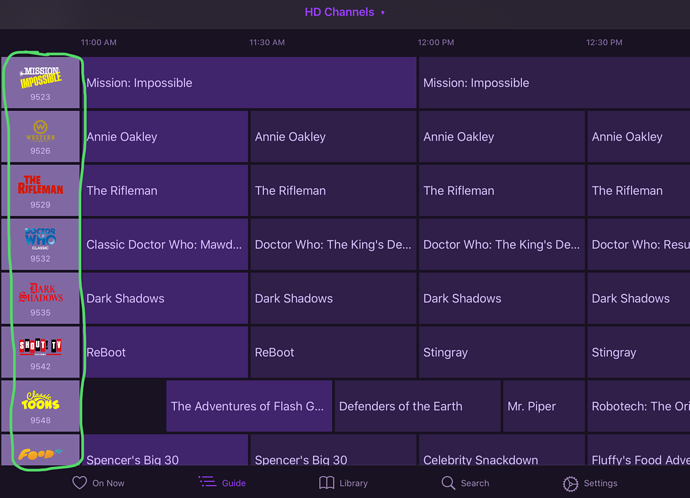Click the 11:00 AM time header

99,42
